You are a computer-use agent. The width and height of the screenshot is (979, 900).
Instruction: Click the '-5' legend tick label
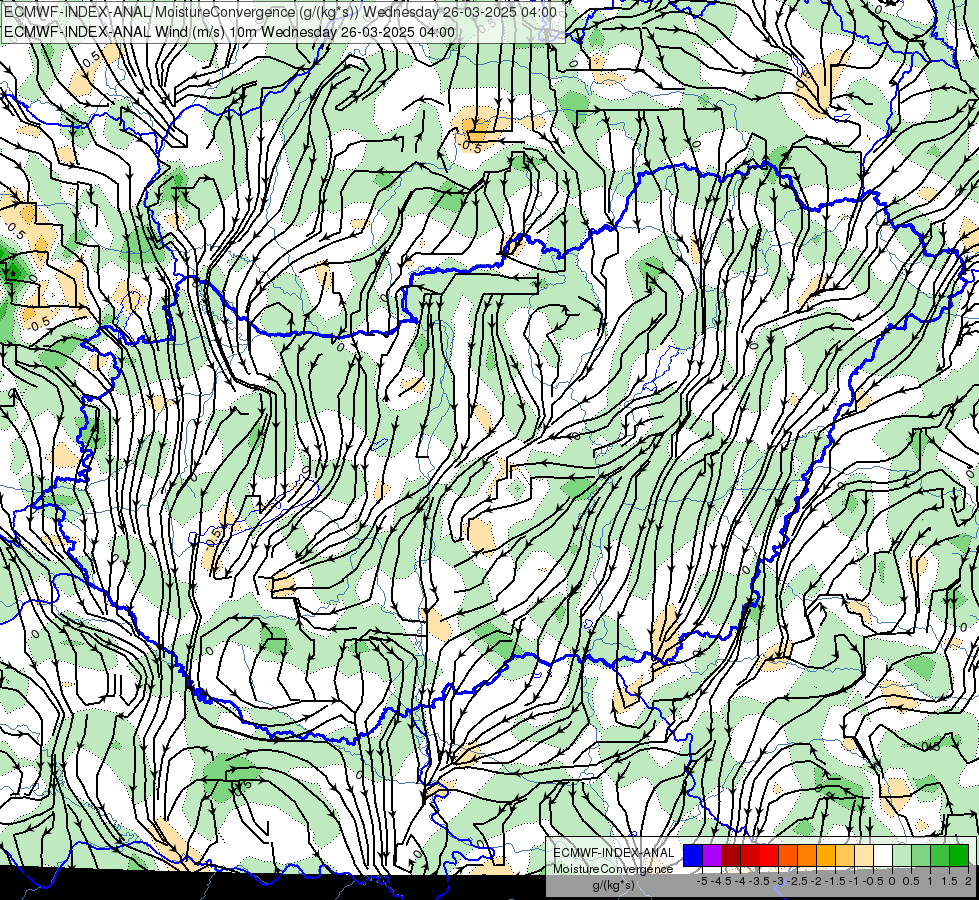[702, 881]
